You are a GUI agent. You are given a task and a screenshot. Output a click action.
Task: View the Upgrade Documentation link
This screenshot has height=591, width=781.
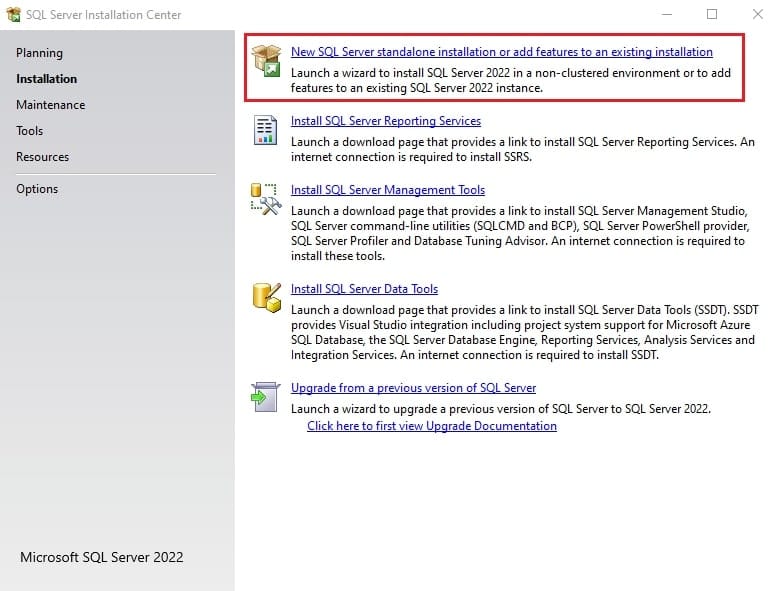432,426
